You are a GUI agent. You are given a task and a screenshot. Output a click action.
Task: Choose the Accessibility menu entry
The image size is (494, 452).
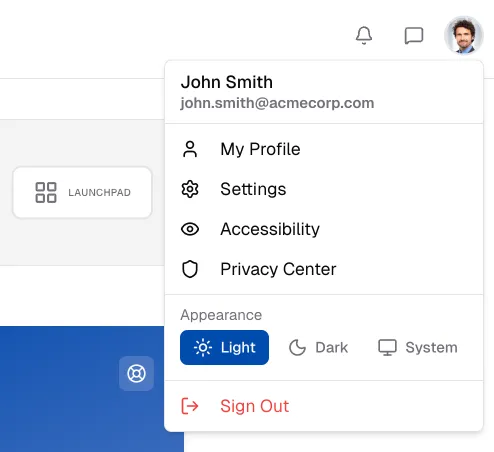click(324, 229)
